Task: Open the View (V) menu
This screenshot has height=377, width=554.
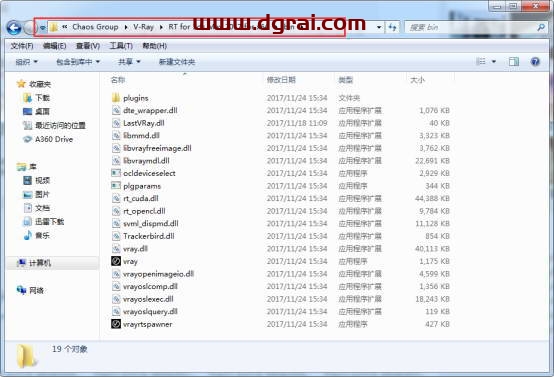Action: point(88,46)
